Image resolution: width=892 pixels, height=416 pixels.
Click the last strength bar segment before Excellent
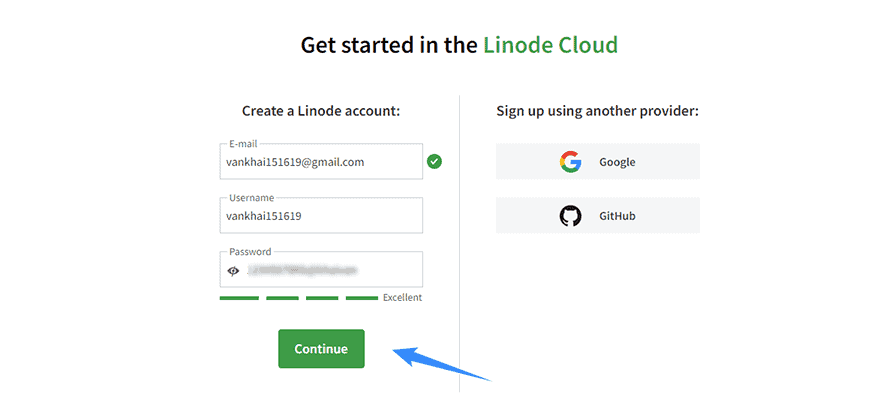[x=362, y=298]
